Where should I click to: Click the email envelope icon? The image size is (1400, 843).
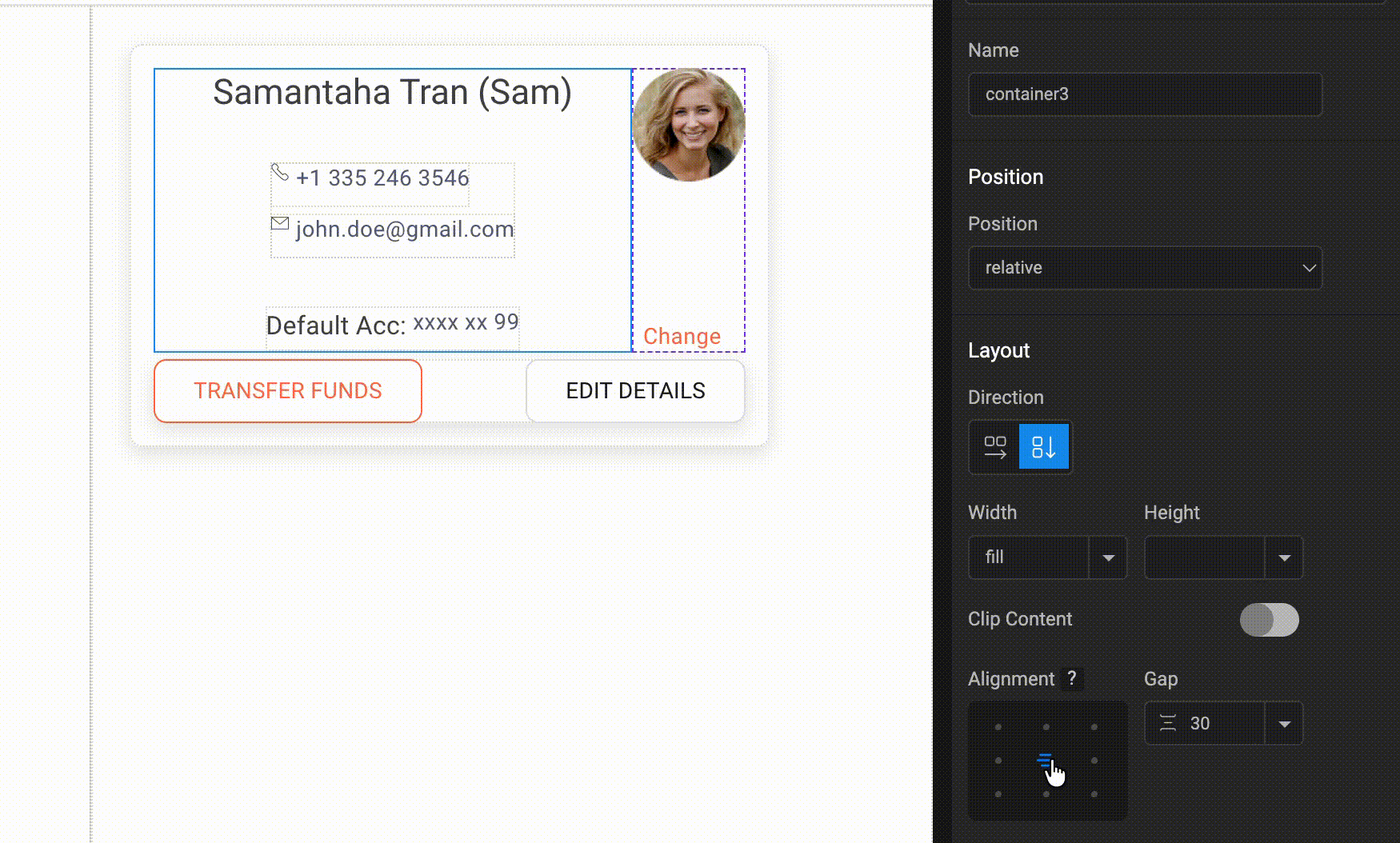[279, 224]
